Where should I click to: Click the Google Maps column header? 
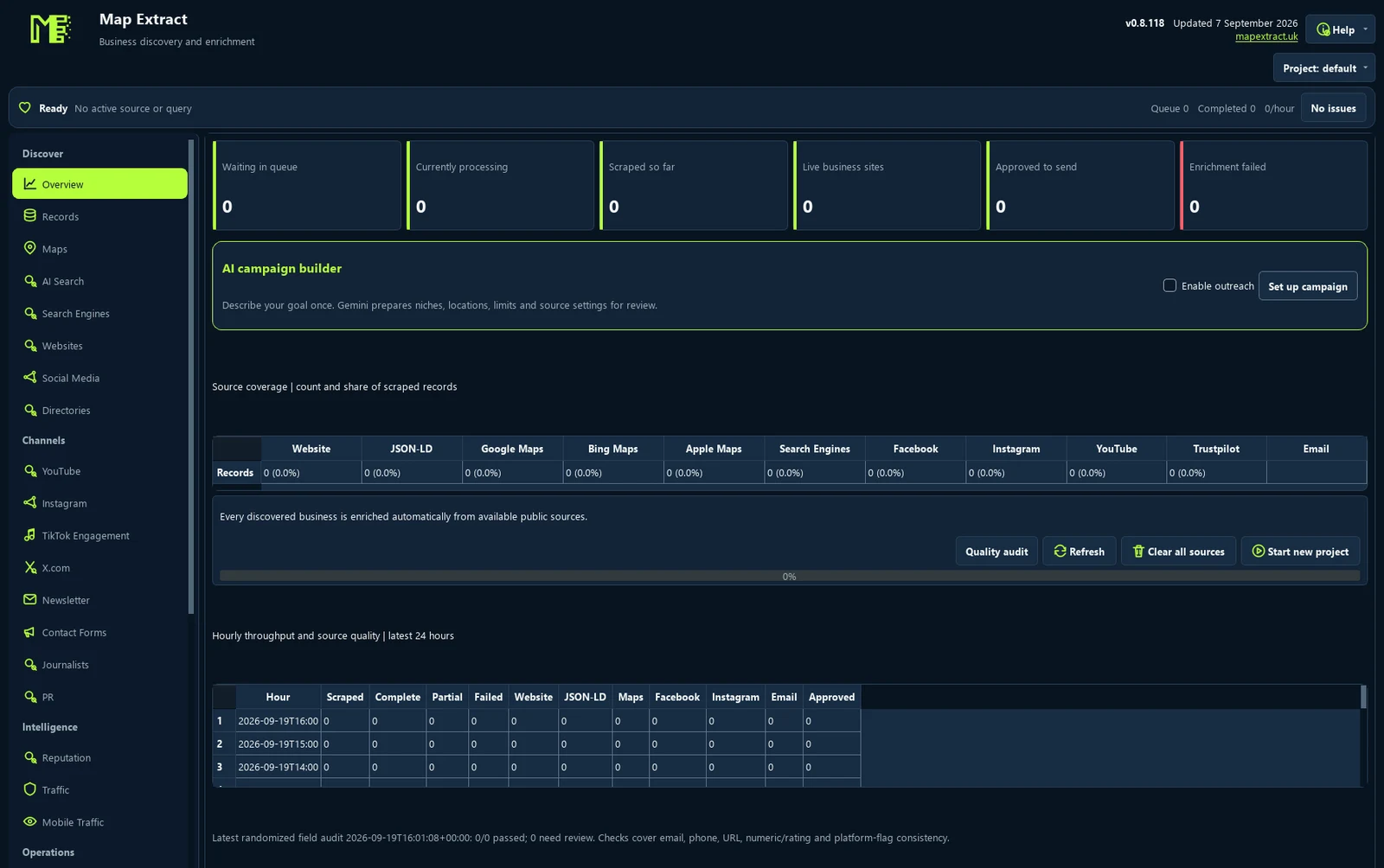[512, 449]
